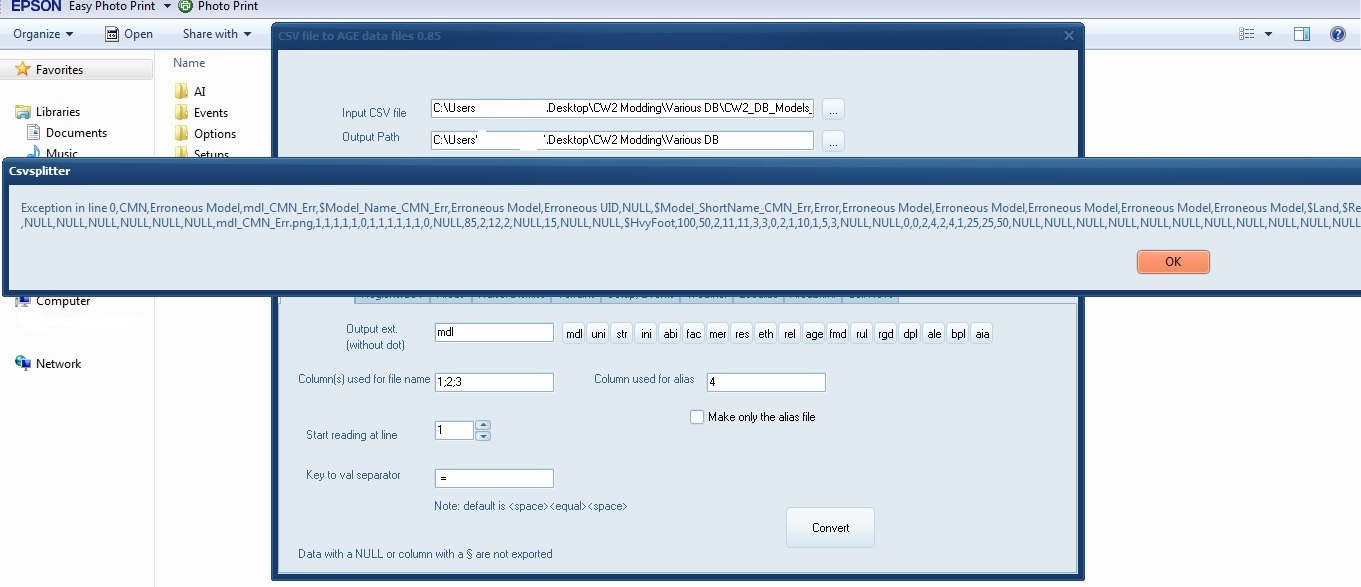Click the Favorites star icon
1361x587 pixels.
[x=23, y=70]
